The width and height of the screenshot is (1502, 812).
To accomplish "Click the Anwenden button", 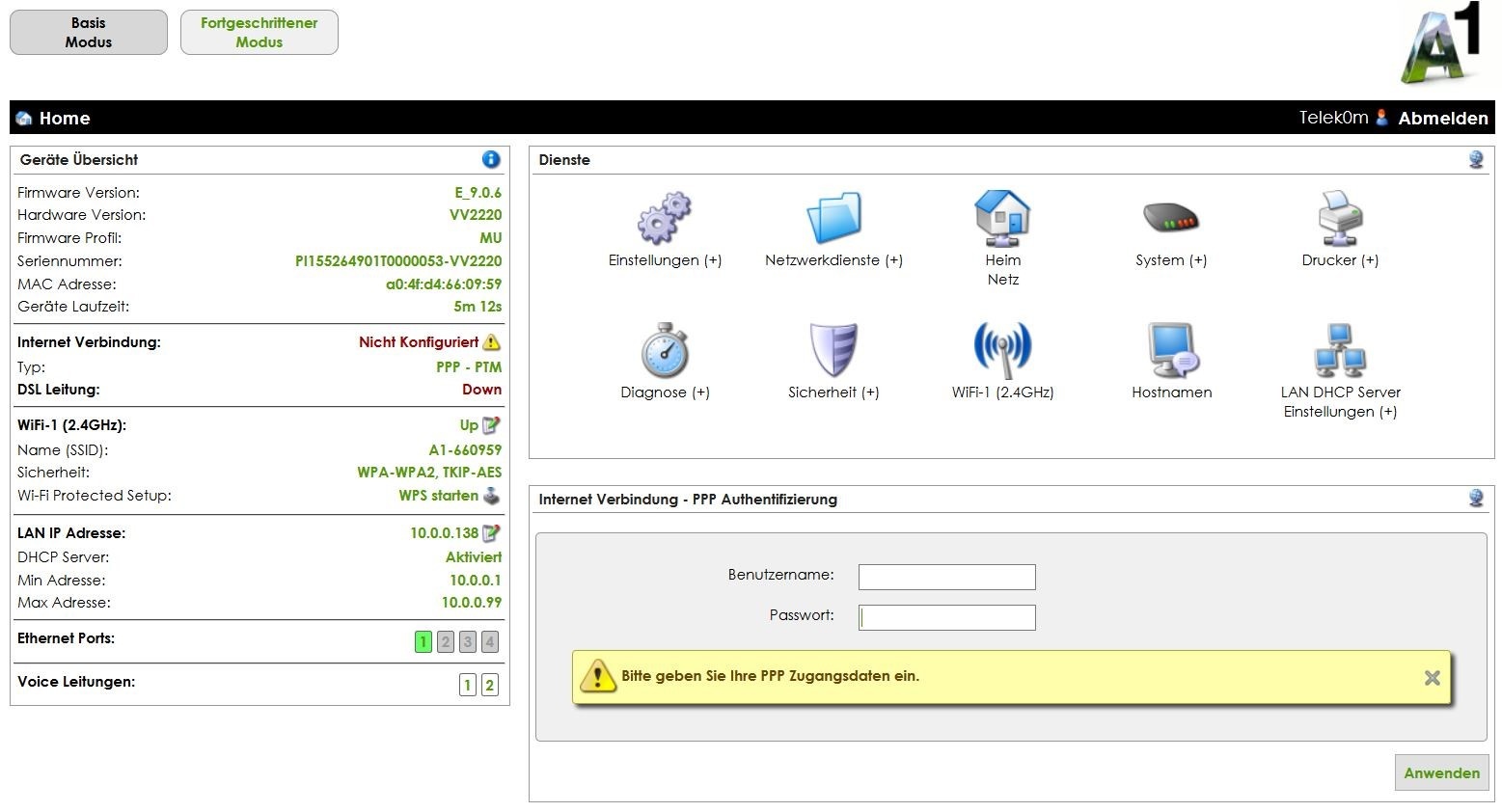I will (x=1441, y=772).
